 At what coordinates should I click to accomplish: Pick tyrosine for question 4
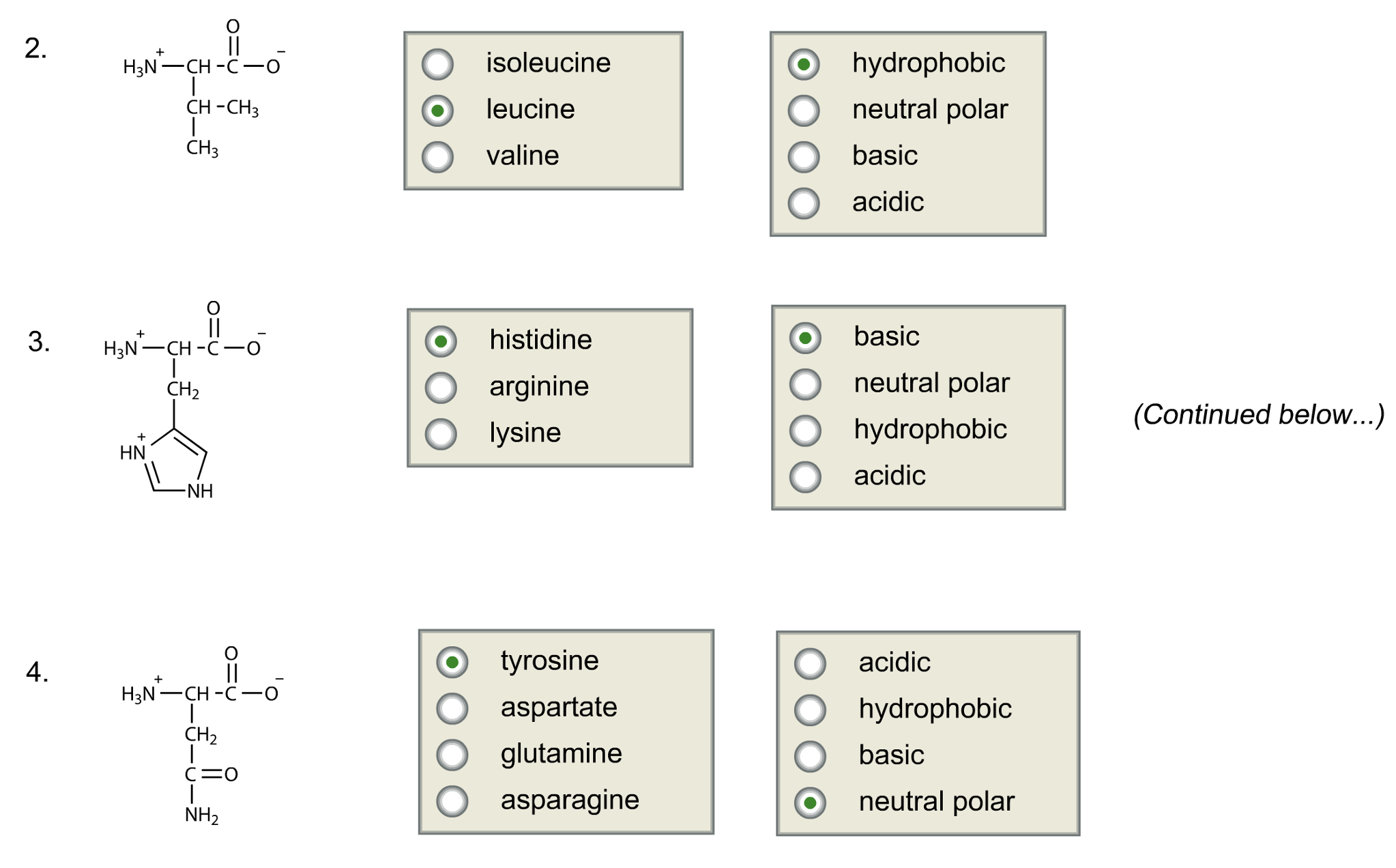click(452, 661)
